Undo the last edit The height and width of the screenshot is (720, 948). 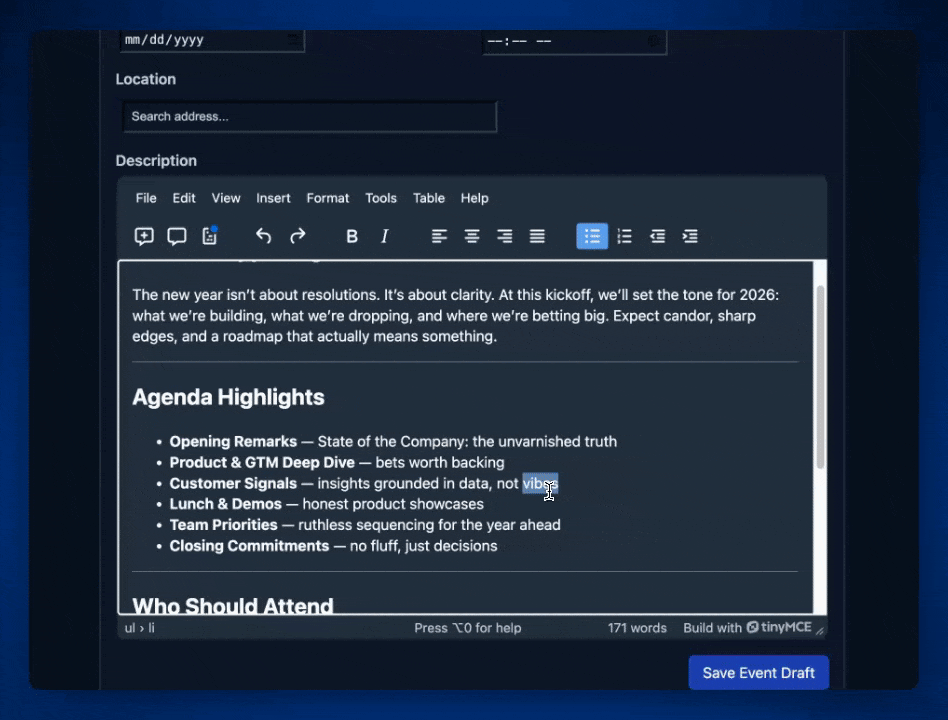tap(263, 236)
